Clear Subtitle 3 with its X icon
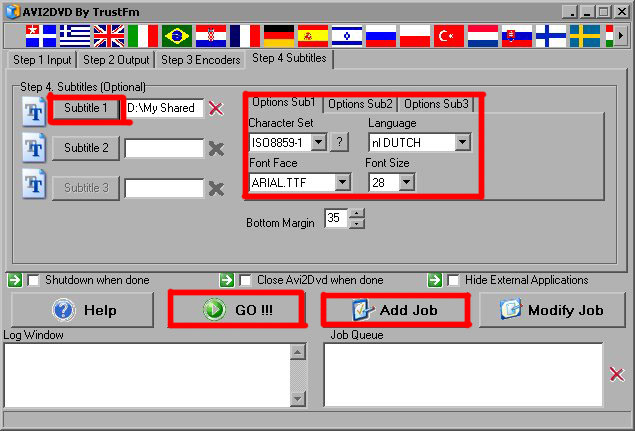This screenshot has width=635, height=431. pyautogui.click(x=216, y=189)
